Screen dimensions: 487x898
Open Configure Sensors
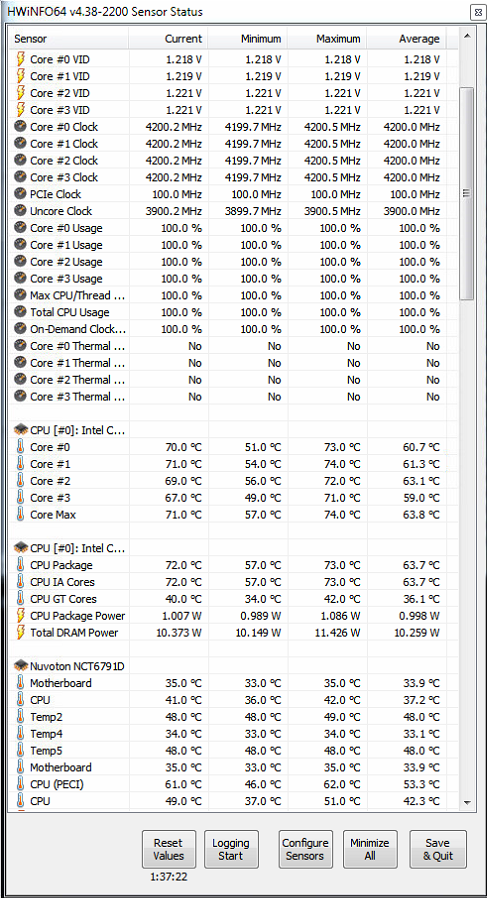click(x=305, y=849)
